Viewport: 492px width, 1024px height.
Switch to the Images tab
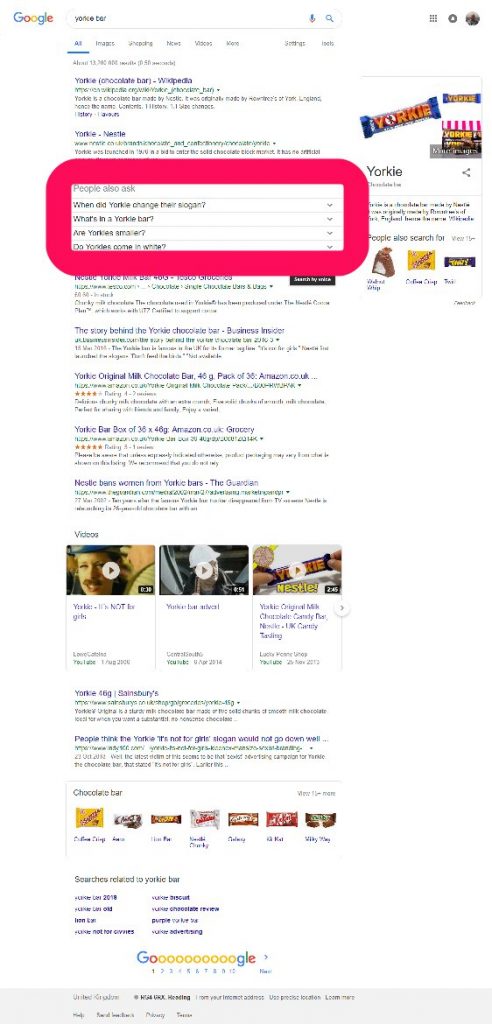coord(105,44)
